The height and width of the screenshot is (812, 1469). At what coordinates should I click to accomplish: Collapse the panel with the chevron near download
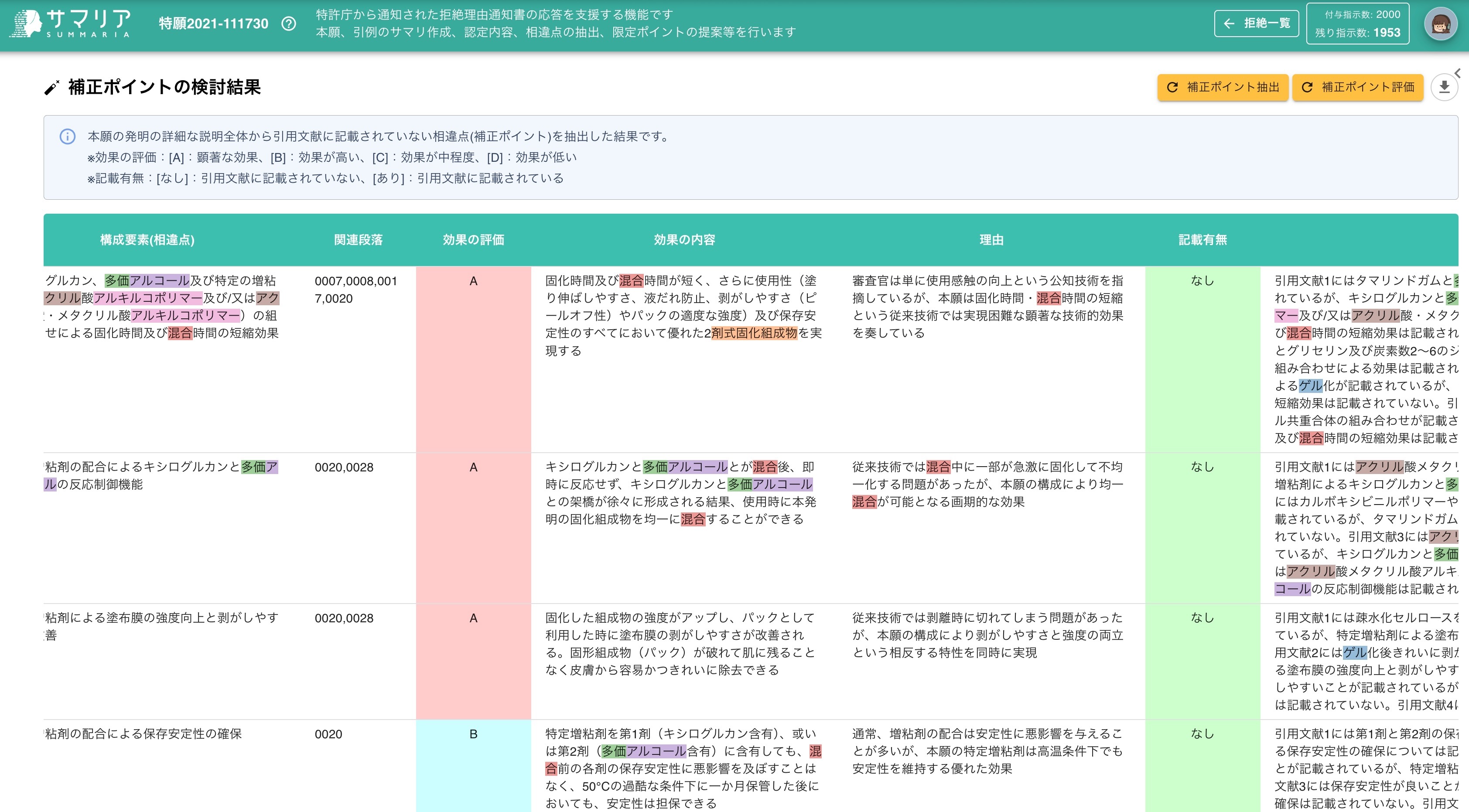[1458, 72]
